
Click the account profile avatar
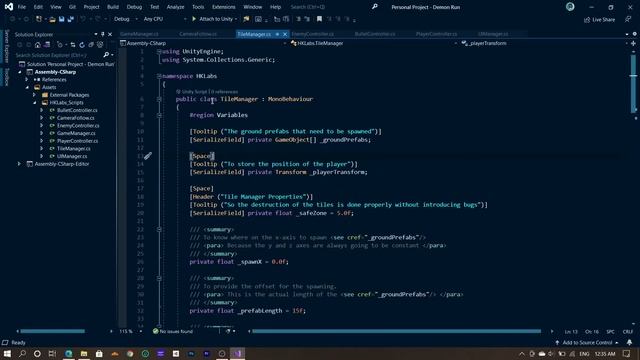(570, 7)
